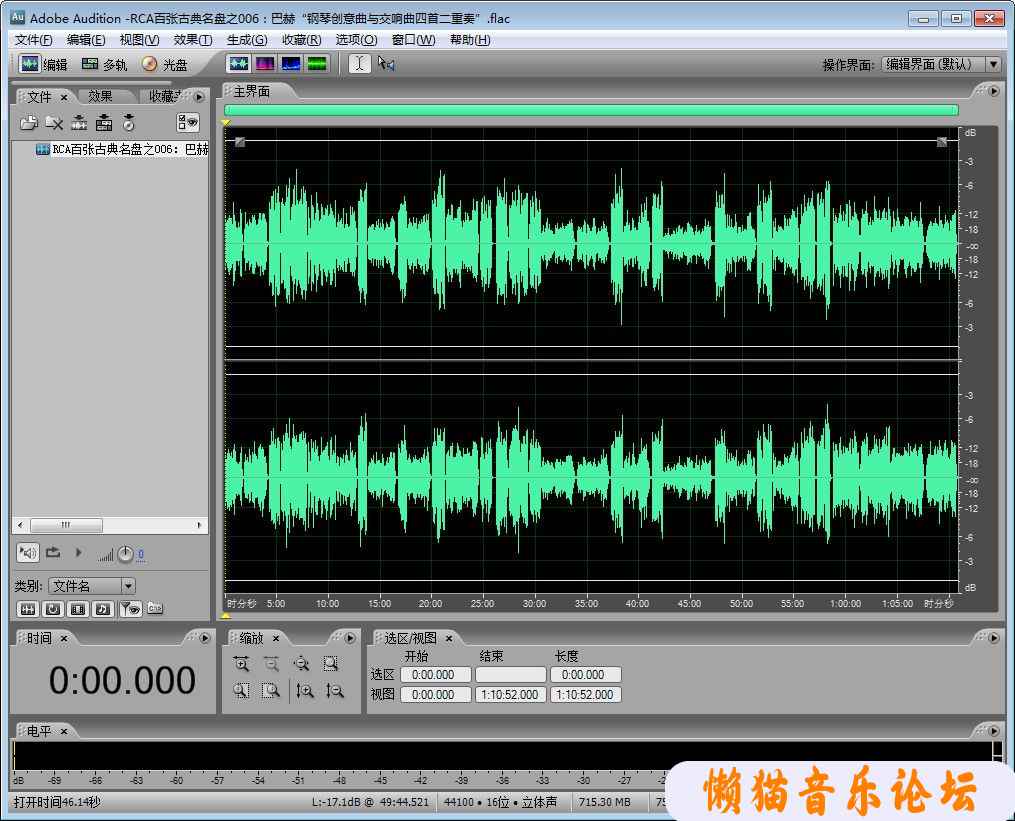The height and width of the screenshot is (821, 1015).
Task: Open the 视图(V) menu
Action: coord(139,40)
